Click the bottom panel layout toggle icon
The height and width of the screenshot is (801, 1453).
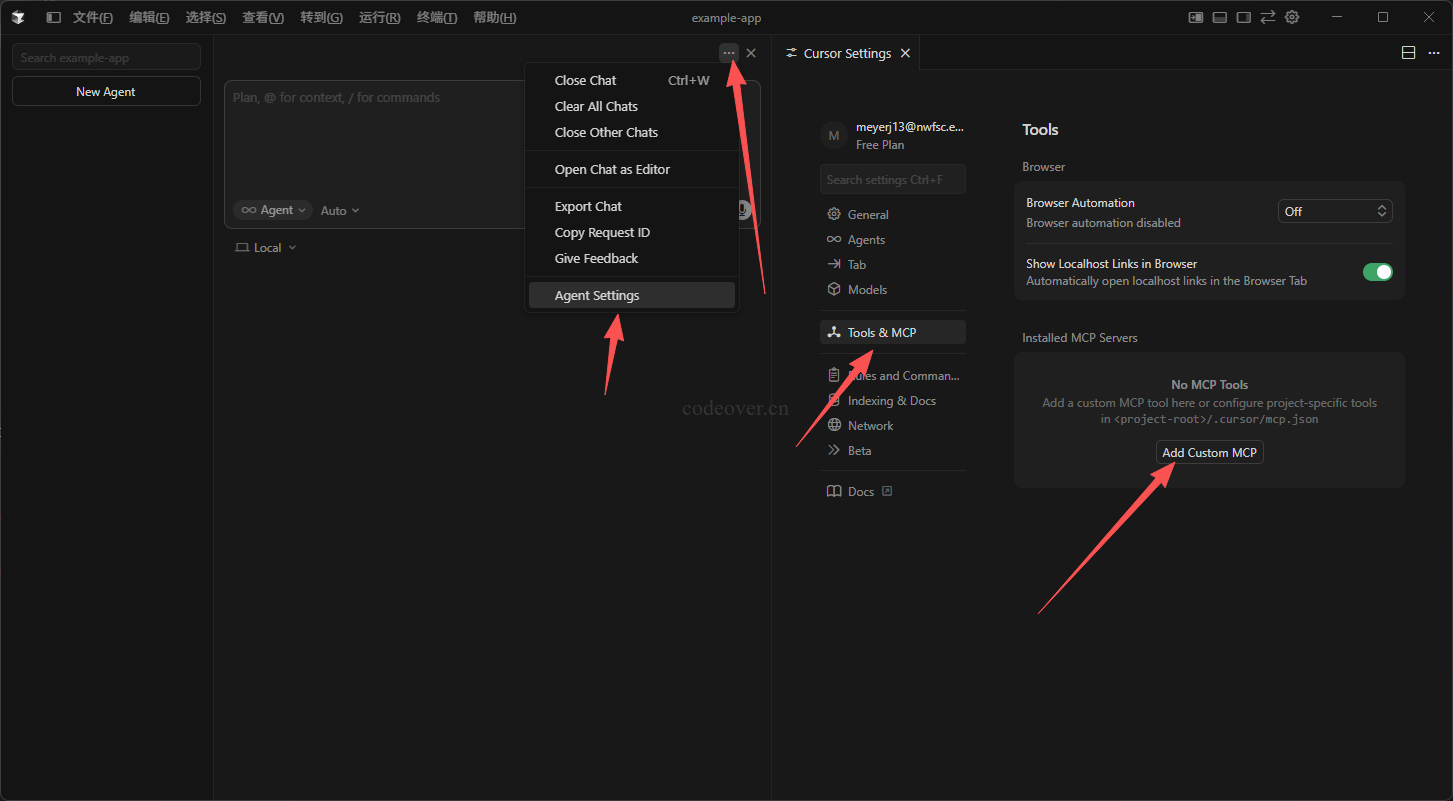point(1220,17)
